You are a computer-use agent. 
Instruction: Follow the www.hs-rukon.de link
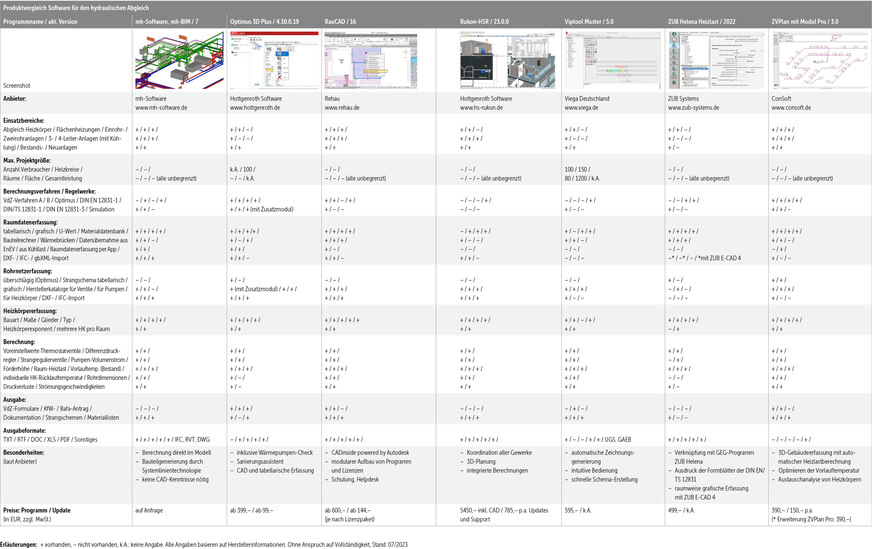[485, 106]
